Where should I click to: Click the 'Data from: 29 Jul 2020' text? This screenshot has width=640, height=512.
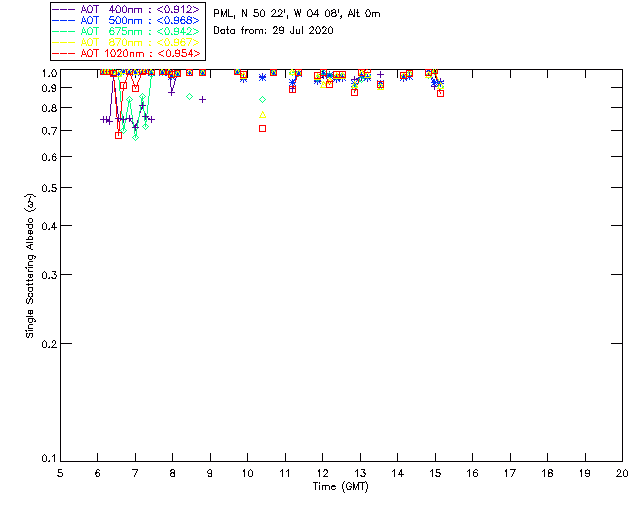(x=273, y=31)
